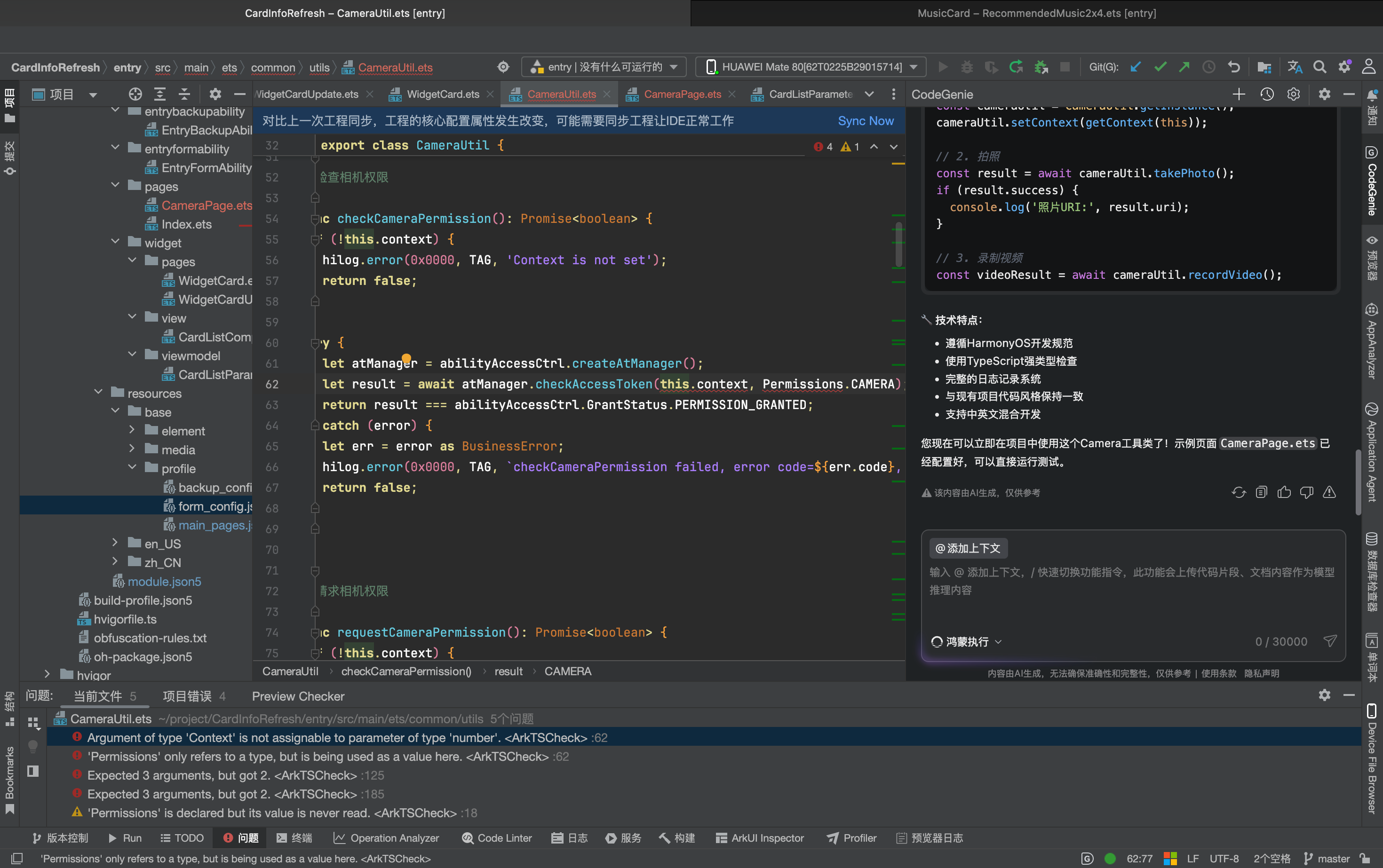Switch to CameraPage.ets editor tab
This screenshot has width=1383, height=868.
point(682,94)
